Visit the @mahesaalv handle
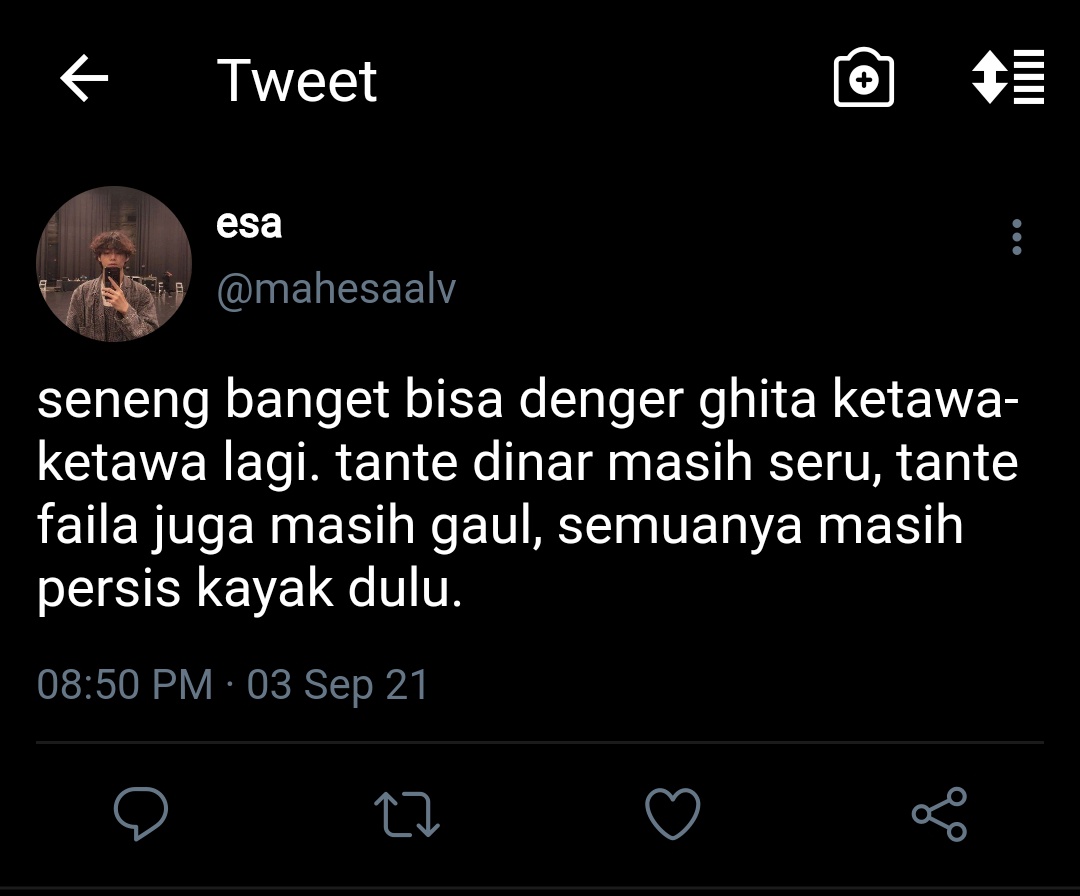1080x896 pixels. 336,289
